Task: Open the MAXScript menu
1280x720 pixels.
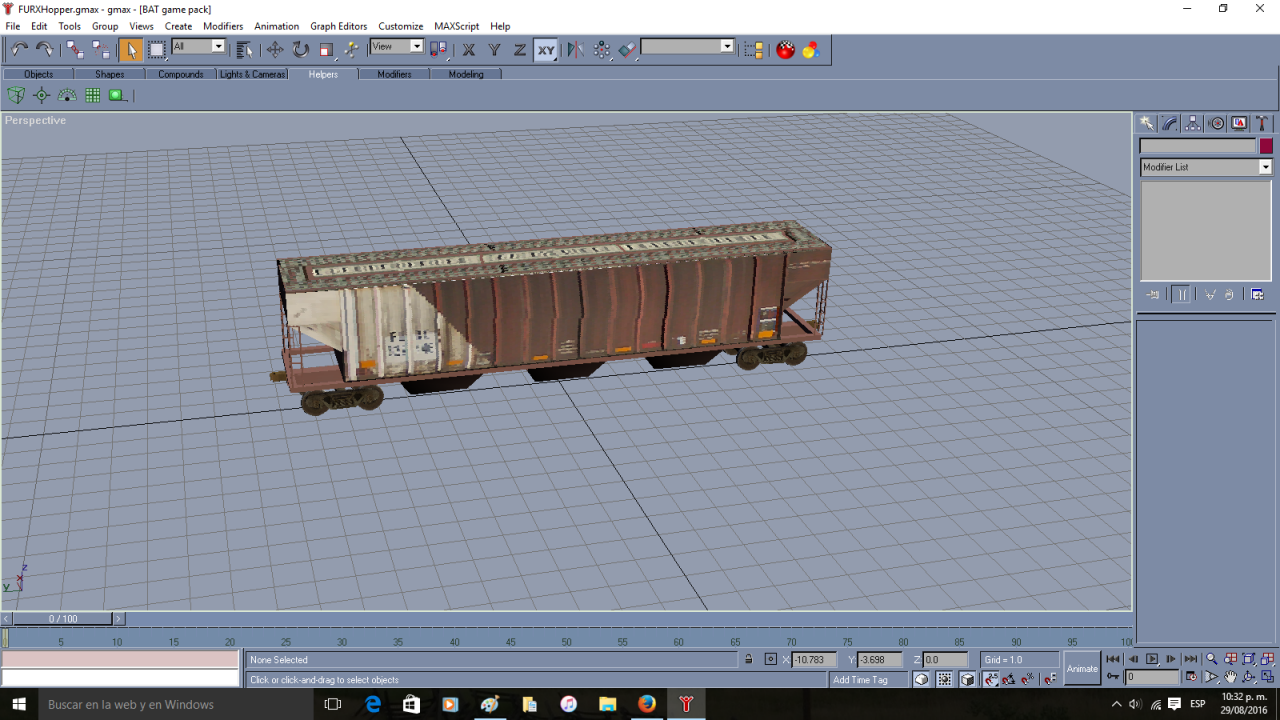Action: tap(457, 26)
